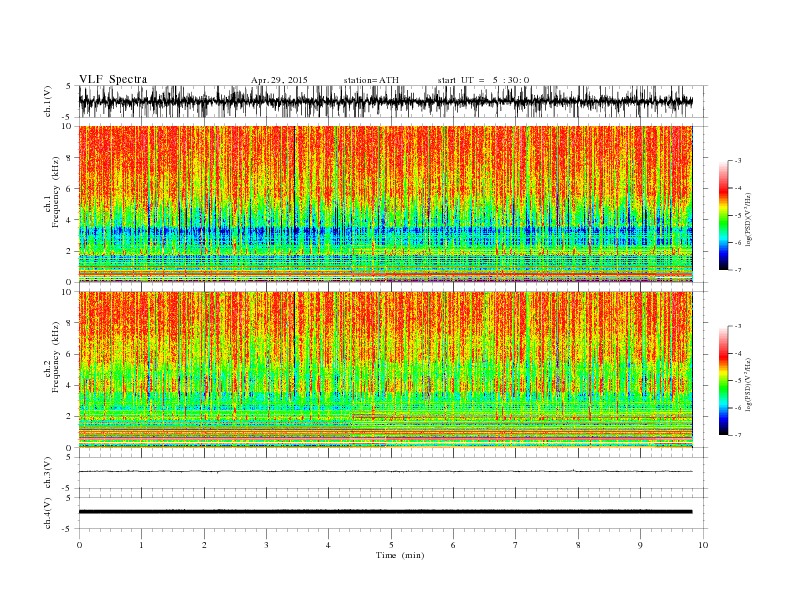Viewport: 792px width, 612px height.
Task: Click the blue 3 kHz band in ch.1 spectrogram
Action: (x=385, y=232)
